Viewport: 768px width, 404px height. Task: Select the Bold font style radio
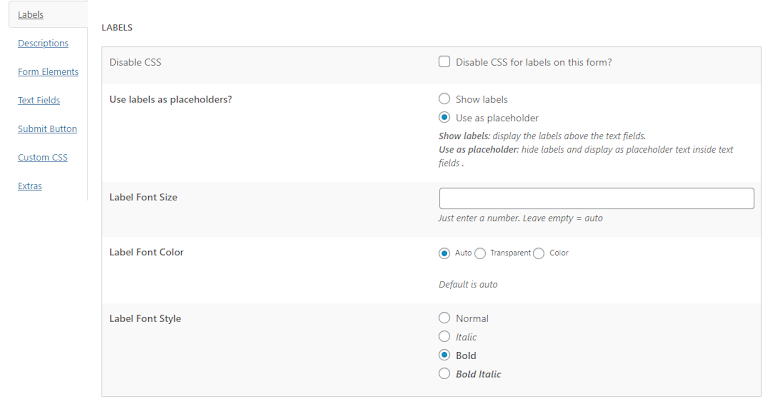(445, 355)
